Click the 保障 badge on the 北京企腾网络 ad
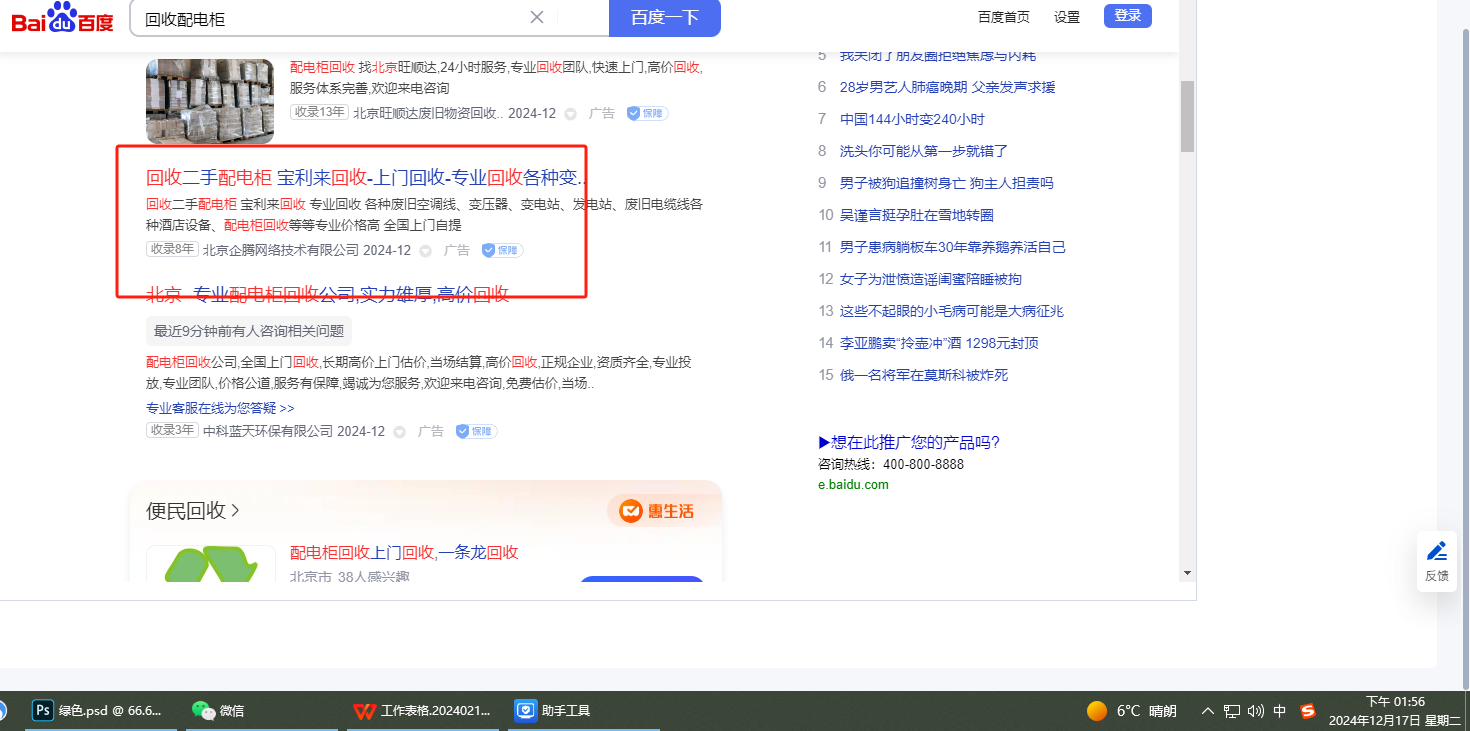 coord(502,250)
